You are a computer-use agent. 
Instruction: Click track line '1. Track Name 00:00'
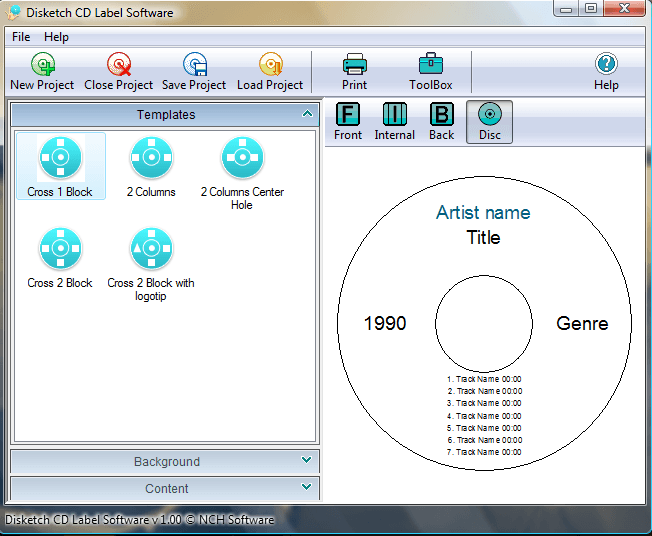click(x=484, y=379)
